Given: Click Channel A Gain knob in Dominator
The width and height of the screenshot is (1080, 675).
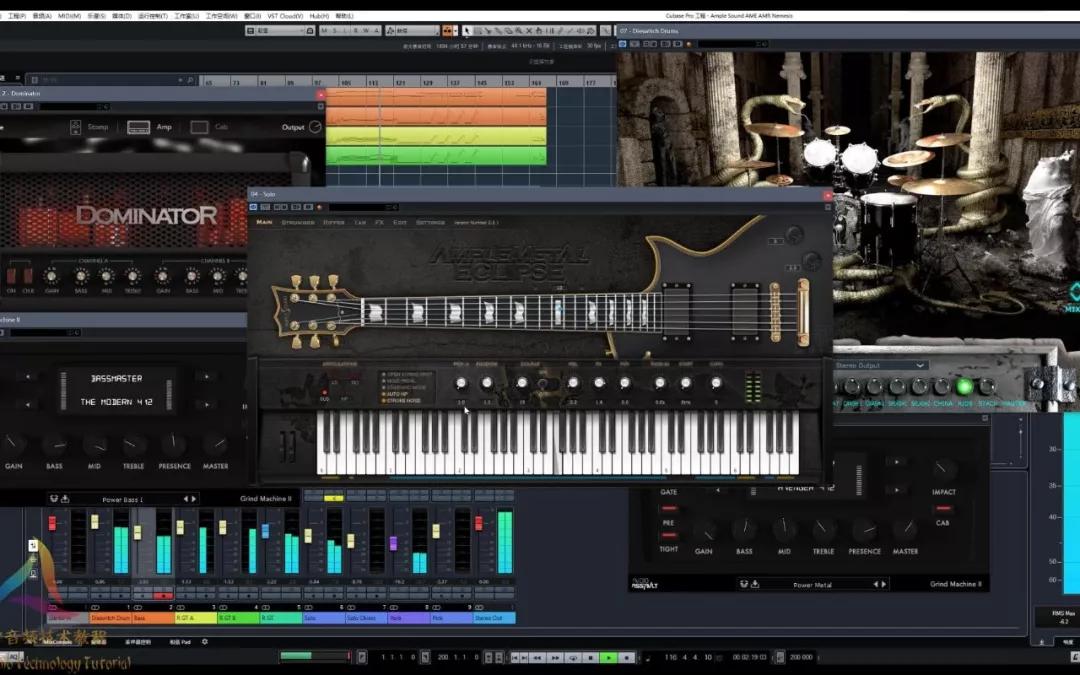Looking at the screenshot, I should [51, 276].
